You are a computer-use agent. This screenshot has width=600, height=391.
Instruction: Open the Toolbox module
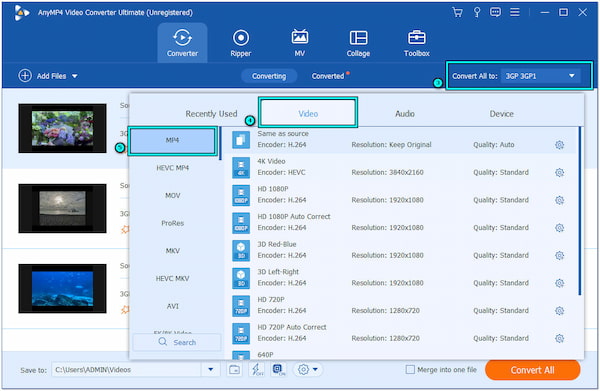[x=417, y=43]
